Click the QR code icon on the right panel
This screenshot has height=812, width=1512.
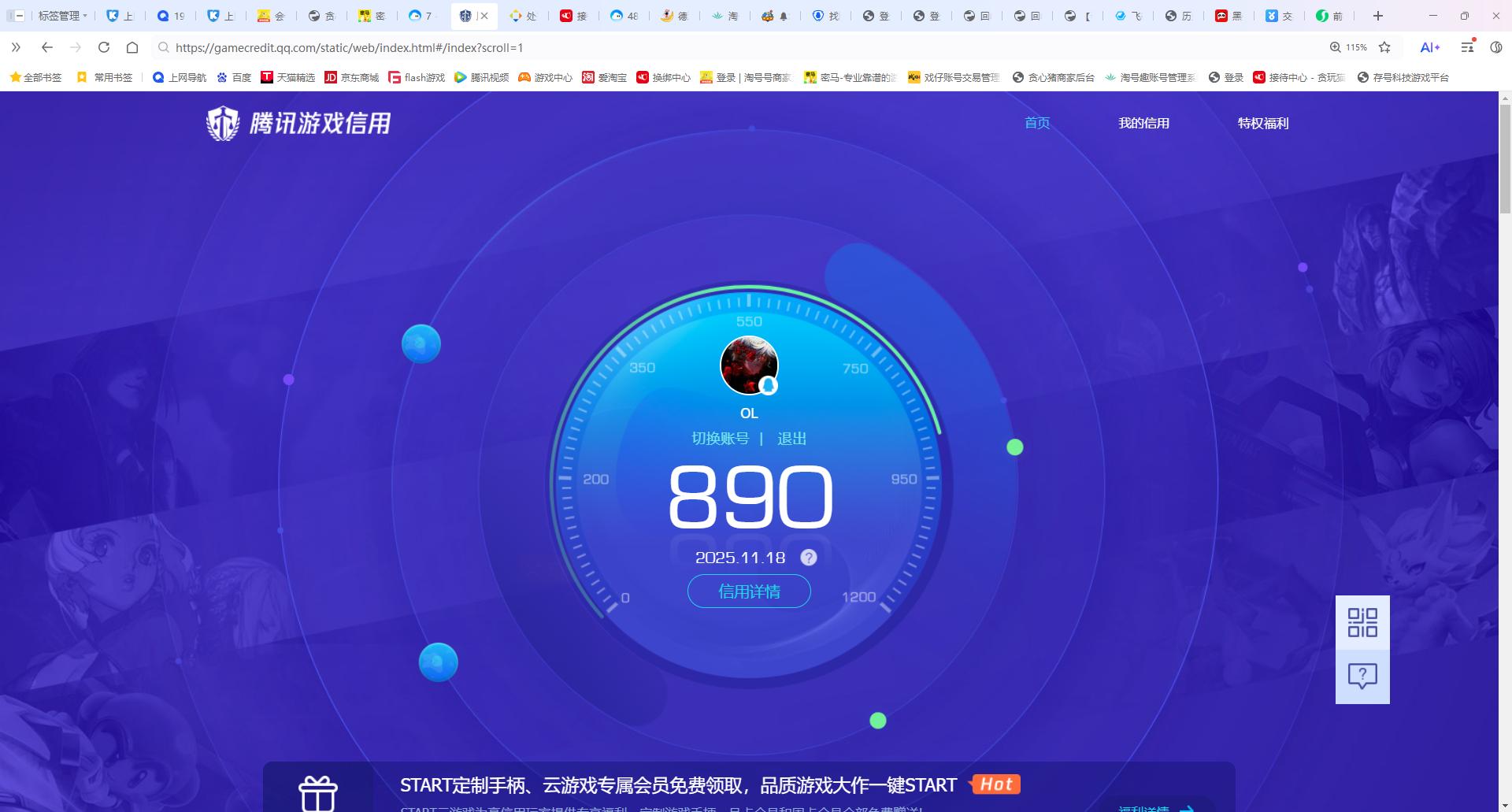tap(1362, 621)
